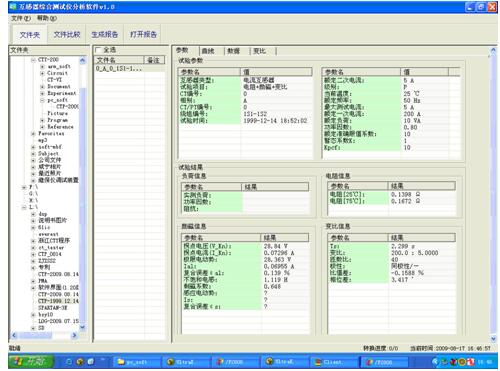This screenshot has width=500, height=371.
Task: Click folder tree scroll-up arrow
Action: coord(82,60)
